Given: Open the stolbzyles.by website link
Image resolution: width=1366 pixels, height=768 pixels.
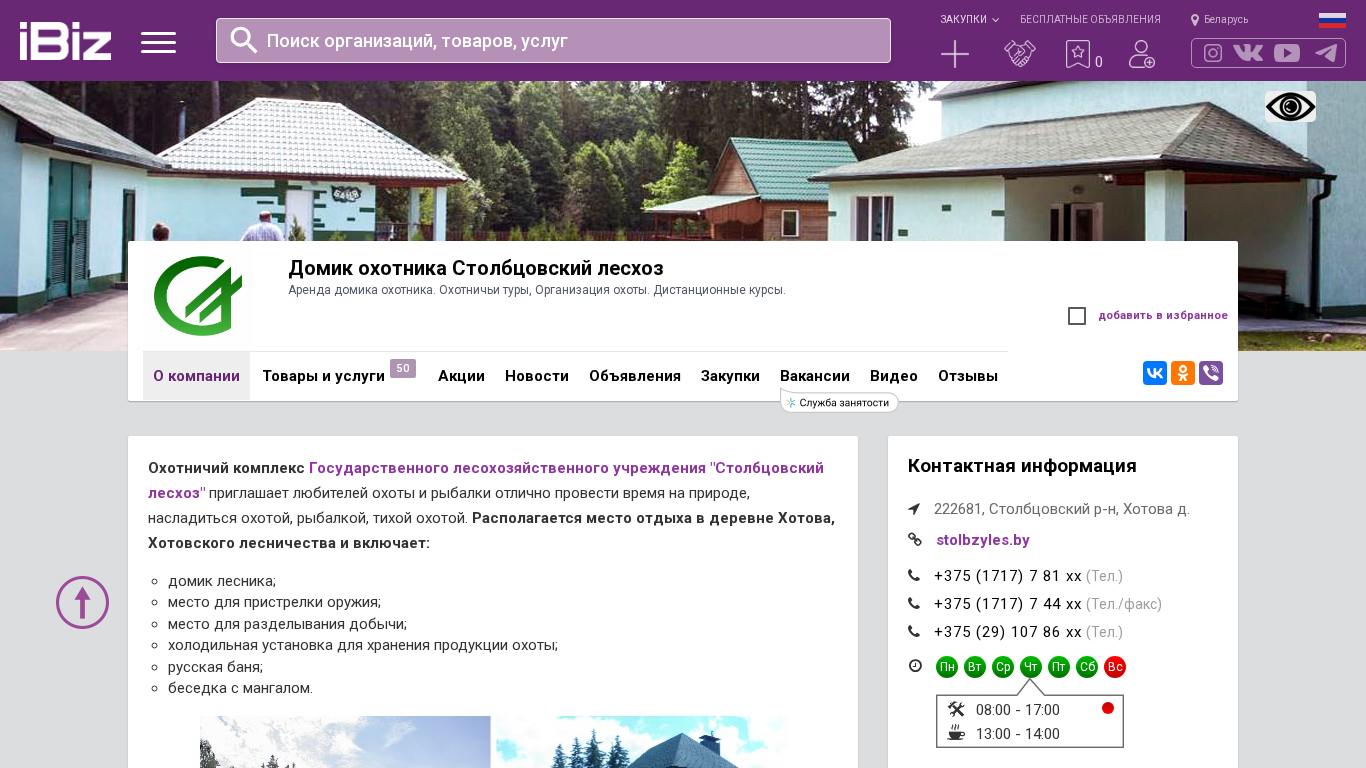Looking at the screenshot, I should pyautogui.click(x=983, y=540).
